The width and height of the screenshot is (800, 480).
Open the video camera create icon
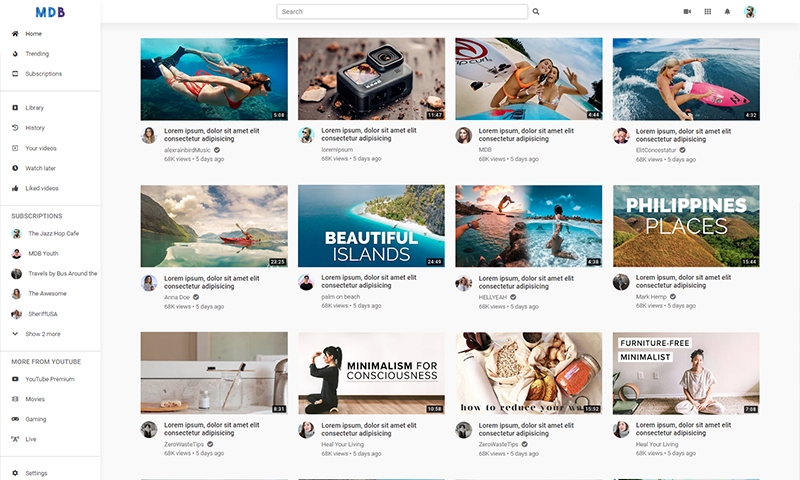tap(687, 11)
